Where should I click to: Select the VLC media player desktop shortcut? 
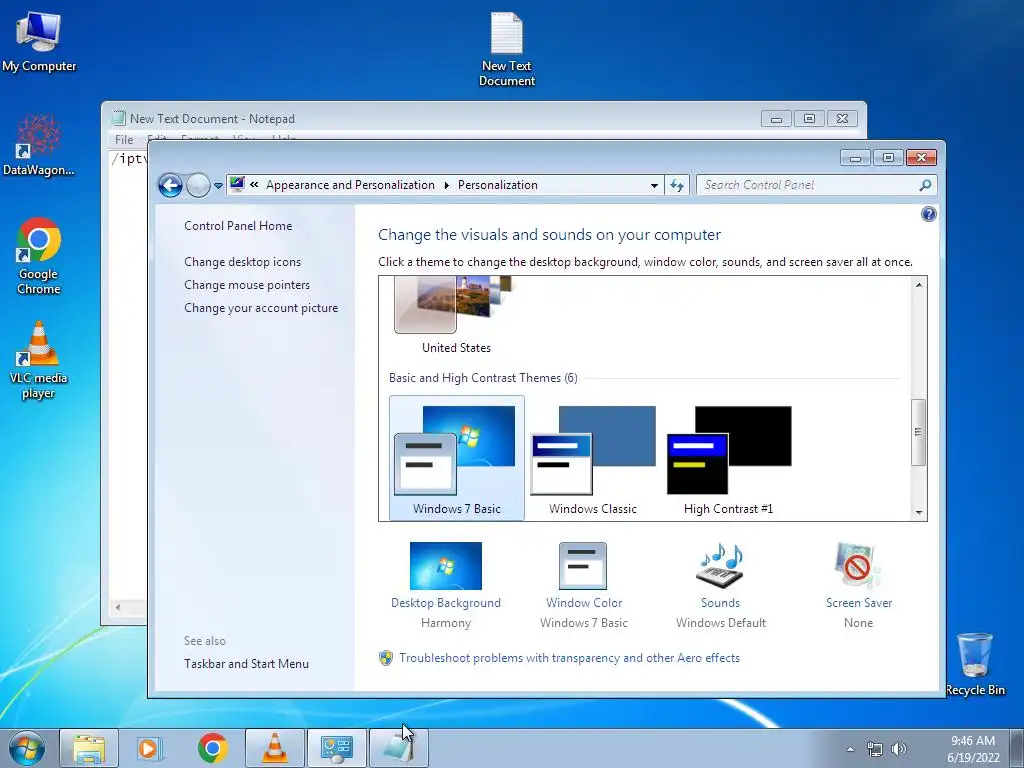(39, 360)
